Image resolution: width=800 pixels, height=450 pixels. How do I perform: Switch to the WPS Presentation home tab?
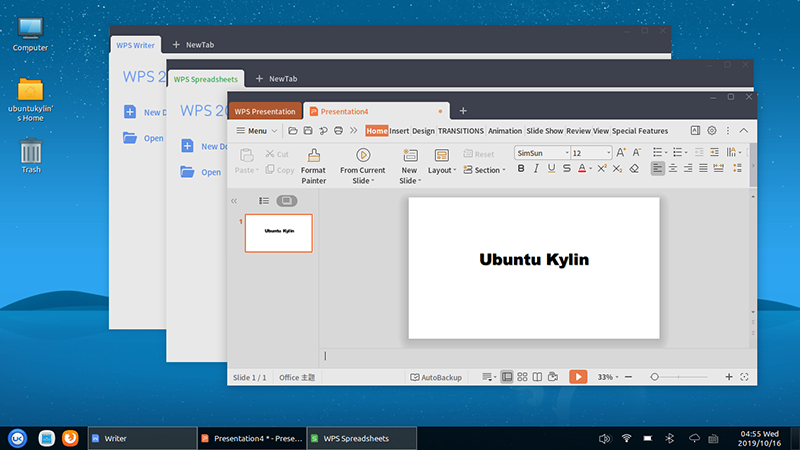[265, 111]
